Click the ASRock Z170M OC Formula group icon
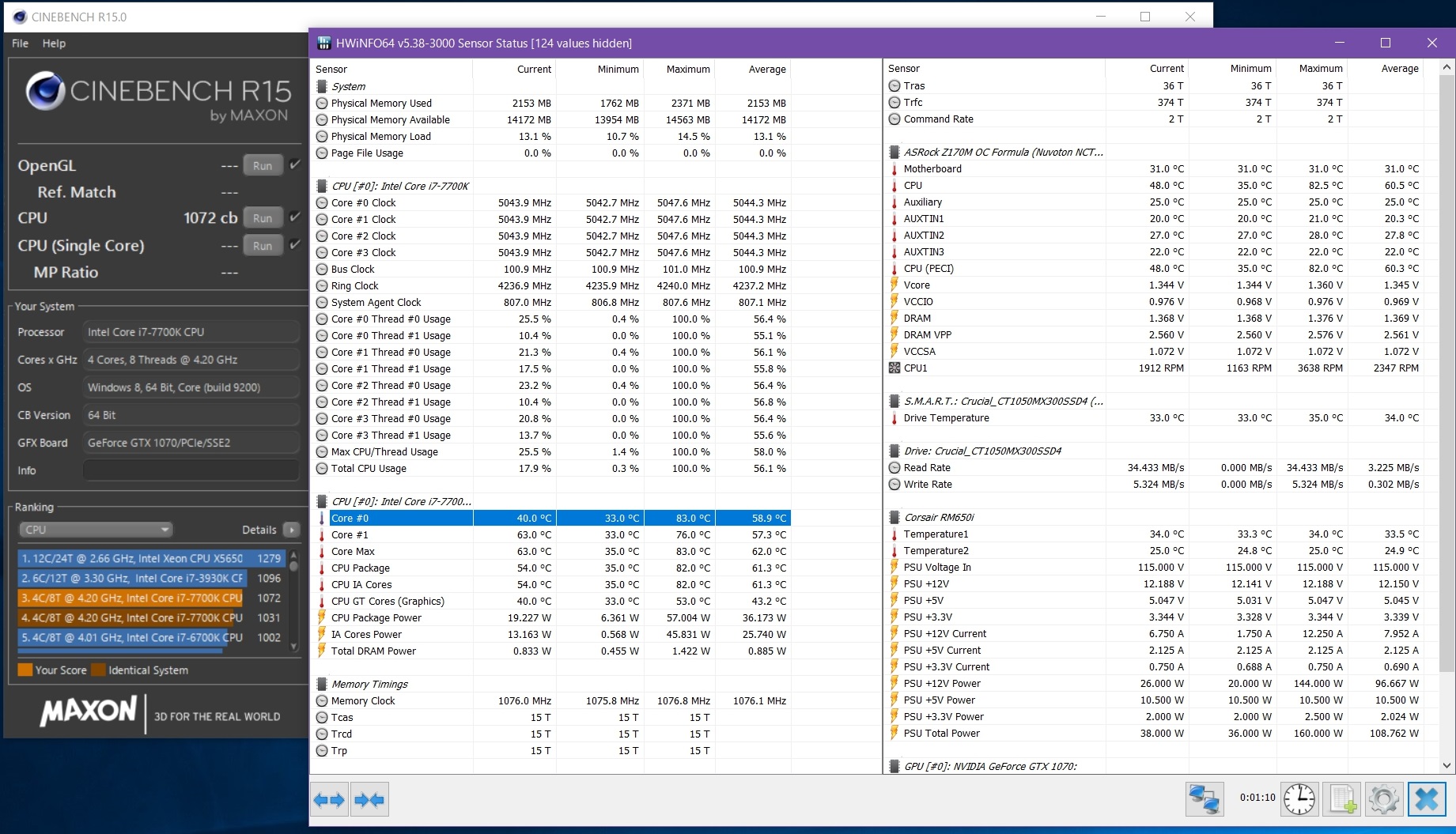This screenshot has width=1456, height=834. tap(894, 152)
